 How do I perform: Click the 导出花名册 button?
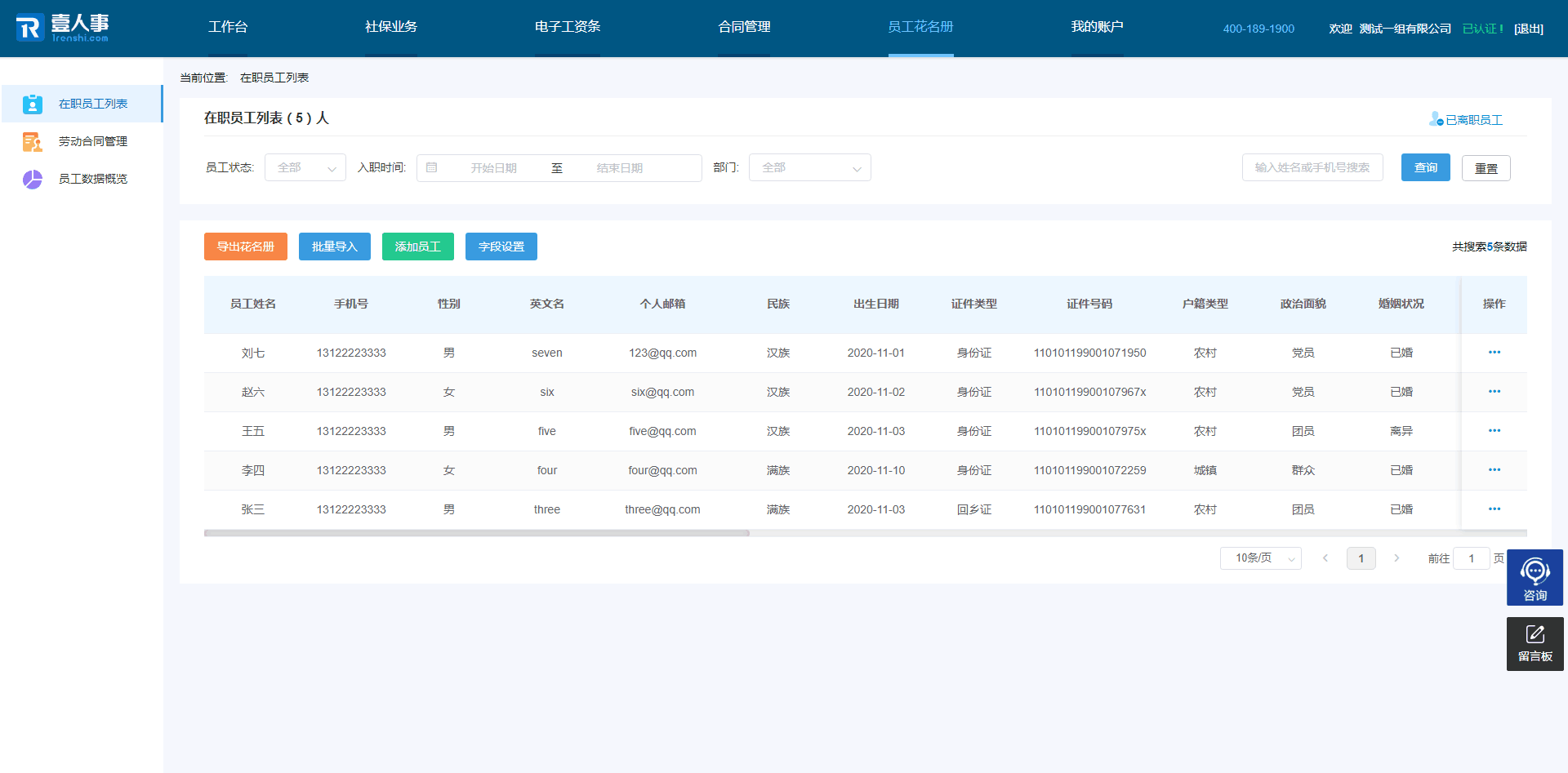(246, 247)
